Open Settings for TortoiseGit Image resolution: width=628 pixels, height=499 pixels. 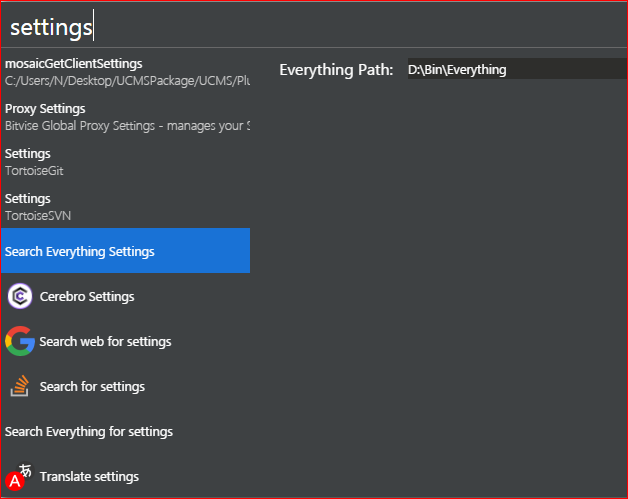125,161
